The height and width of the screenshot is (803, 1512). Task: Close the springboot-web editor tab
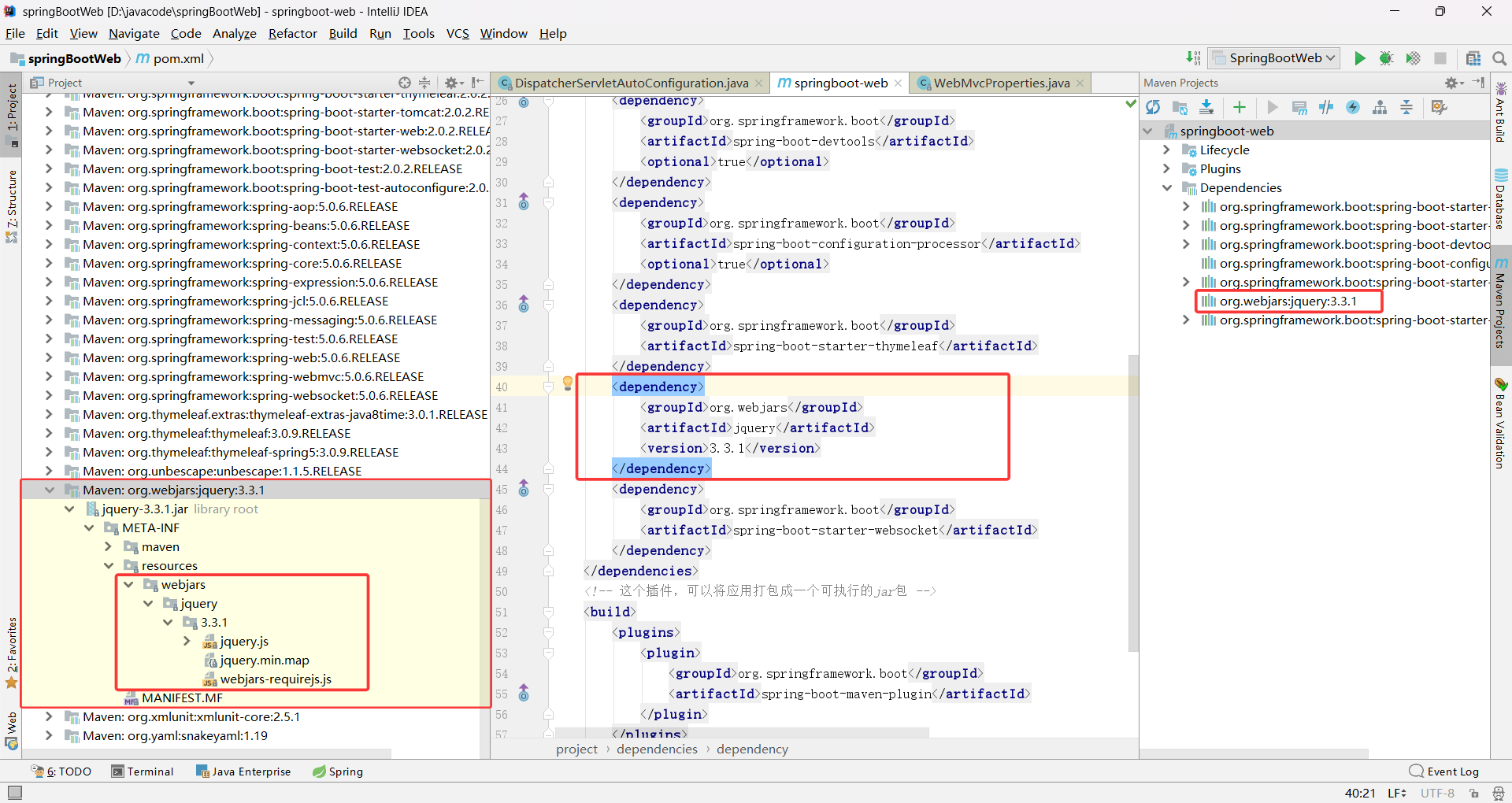[898, 83]
